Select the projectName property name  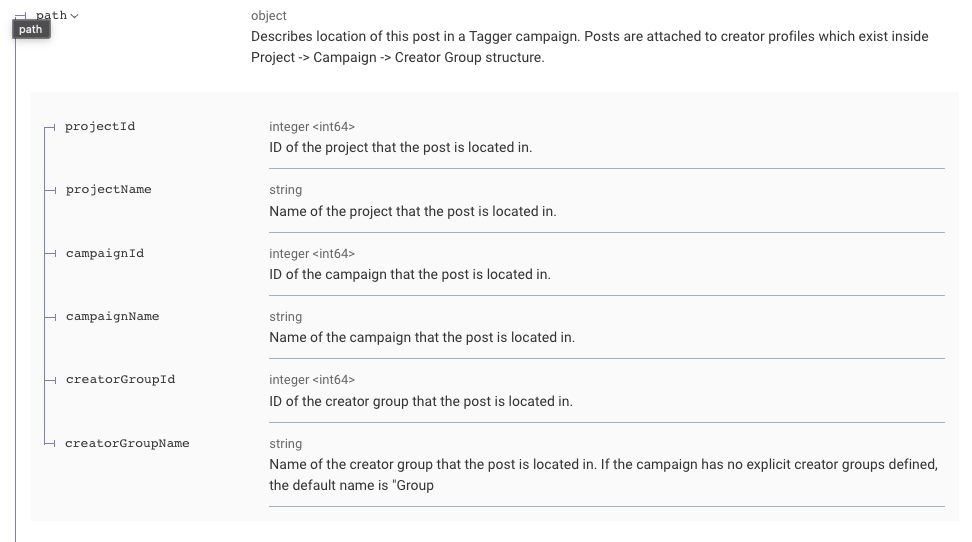click(108, 190)
